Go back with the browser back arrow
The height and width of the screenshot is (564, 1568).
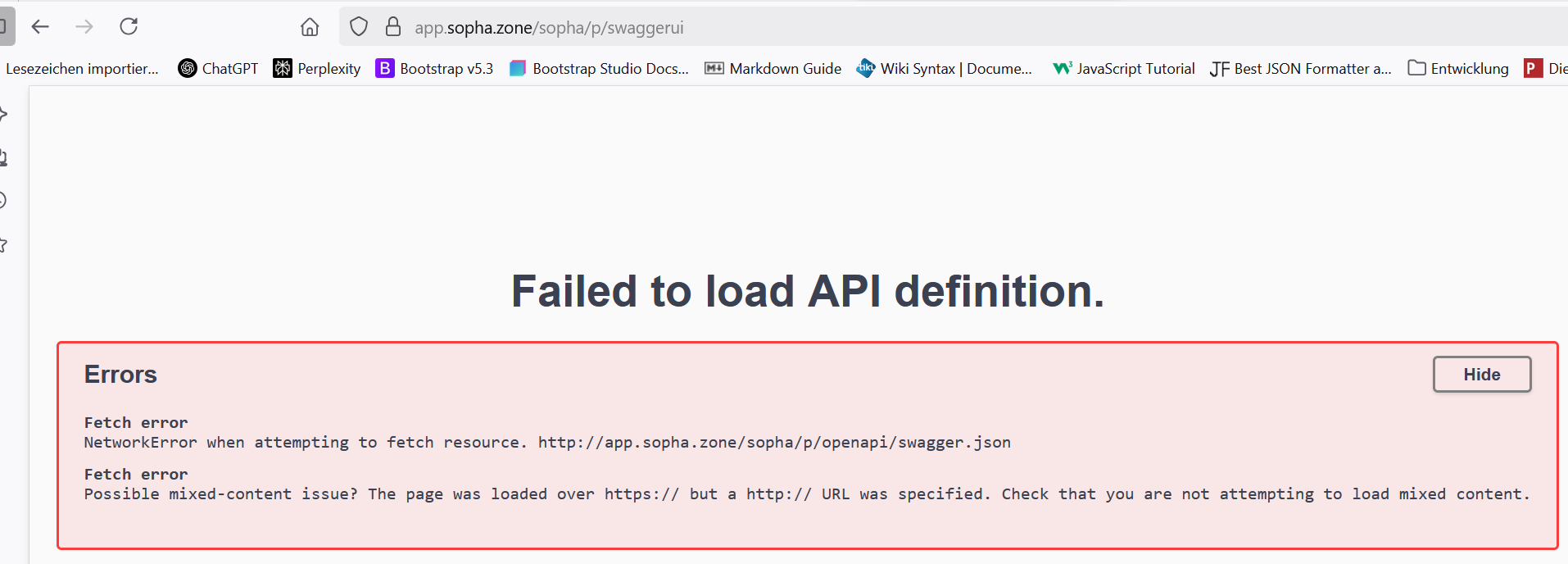[x=40, y=27]
